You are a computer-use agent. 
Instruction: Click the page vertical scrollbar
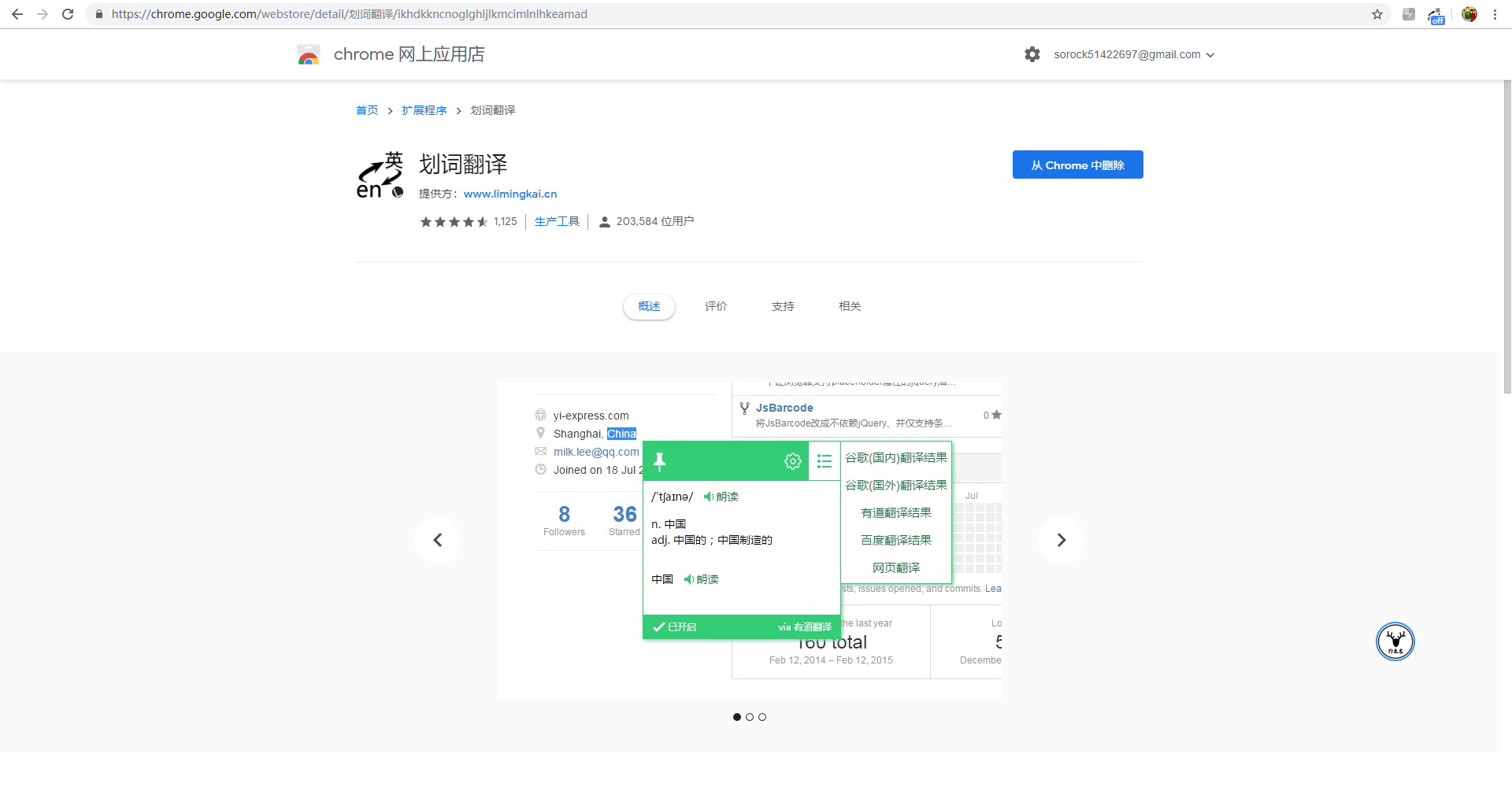1507,236
